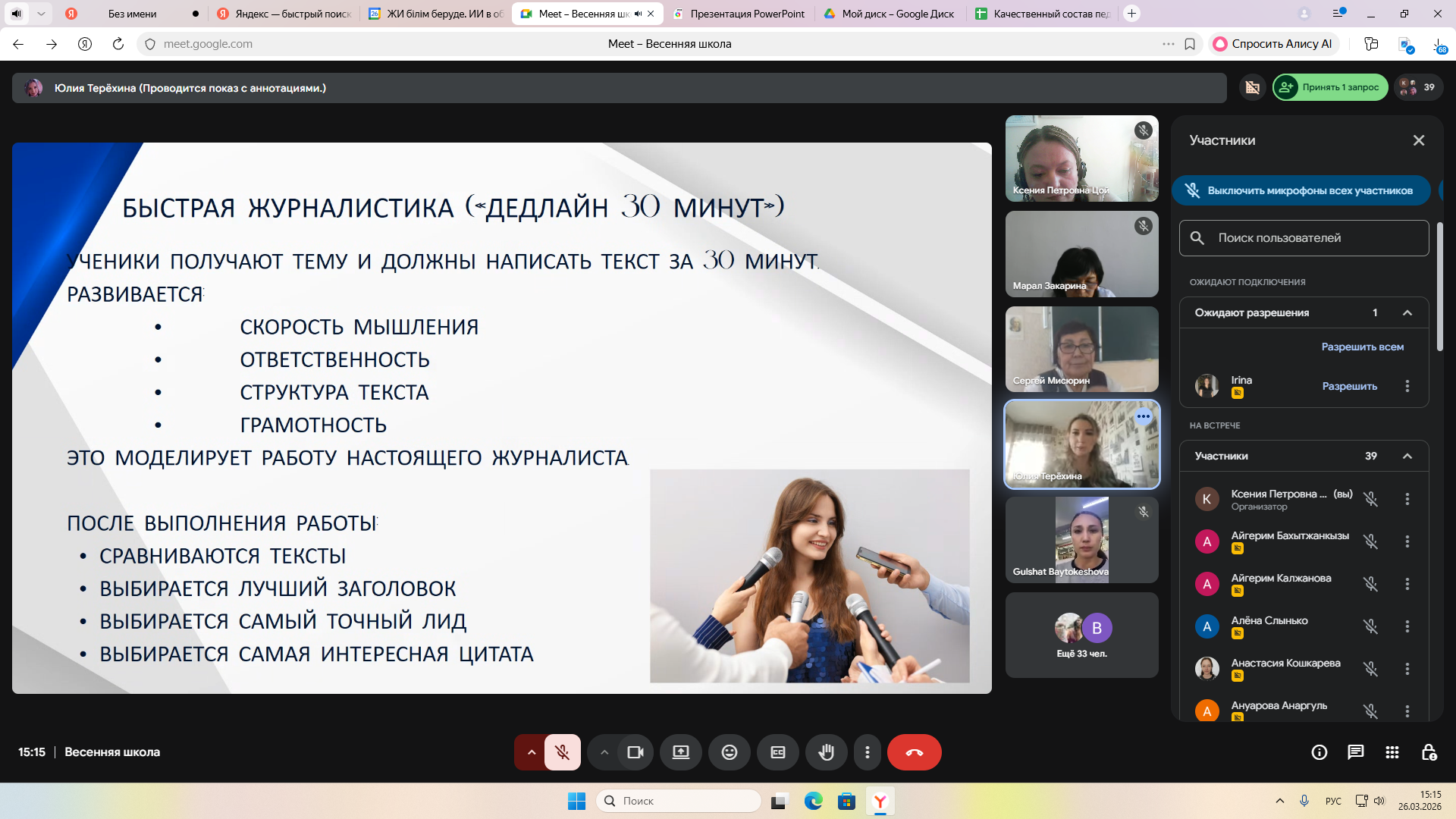
Task: Open audio settings arrow next to microphone
Action: pos(532,752)
